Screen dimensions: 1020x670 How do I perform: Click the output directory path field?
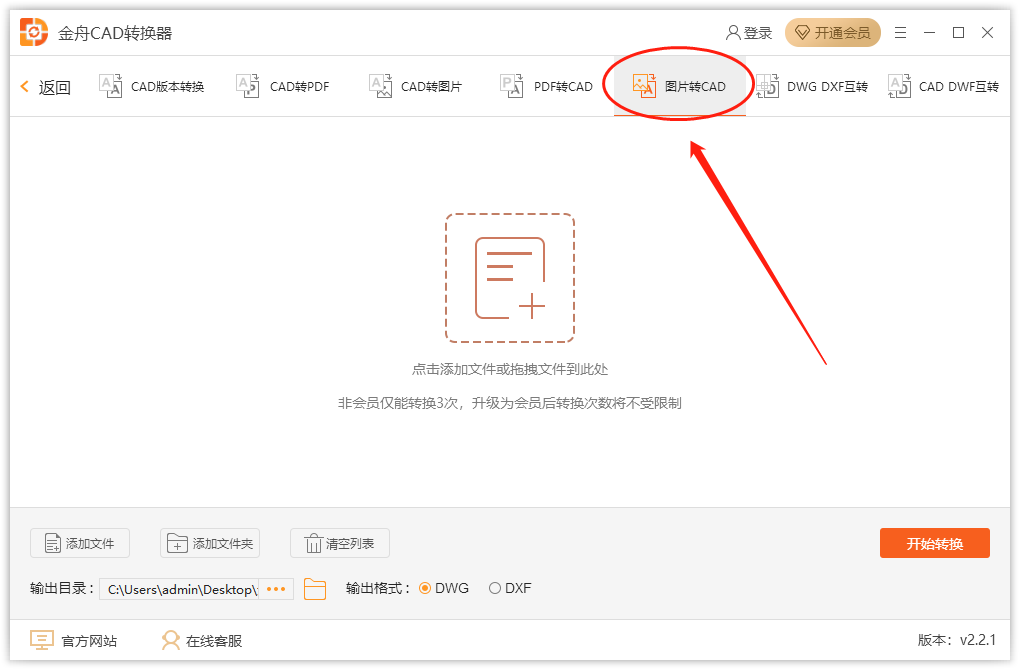coord(179,589)
